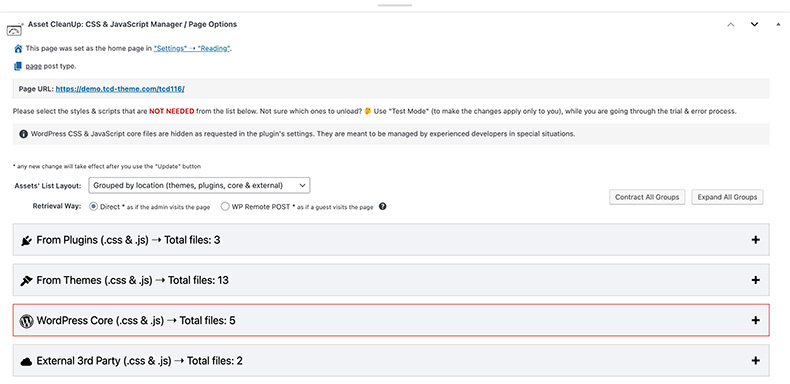The height and width of the screenshot is (384, 790).
Task: Click the Contract All Groups button
Action: [647, 197]
